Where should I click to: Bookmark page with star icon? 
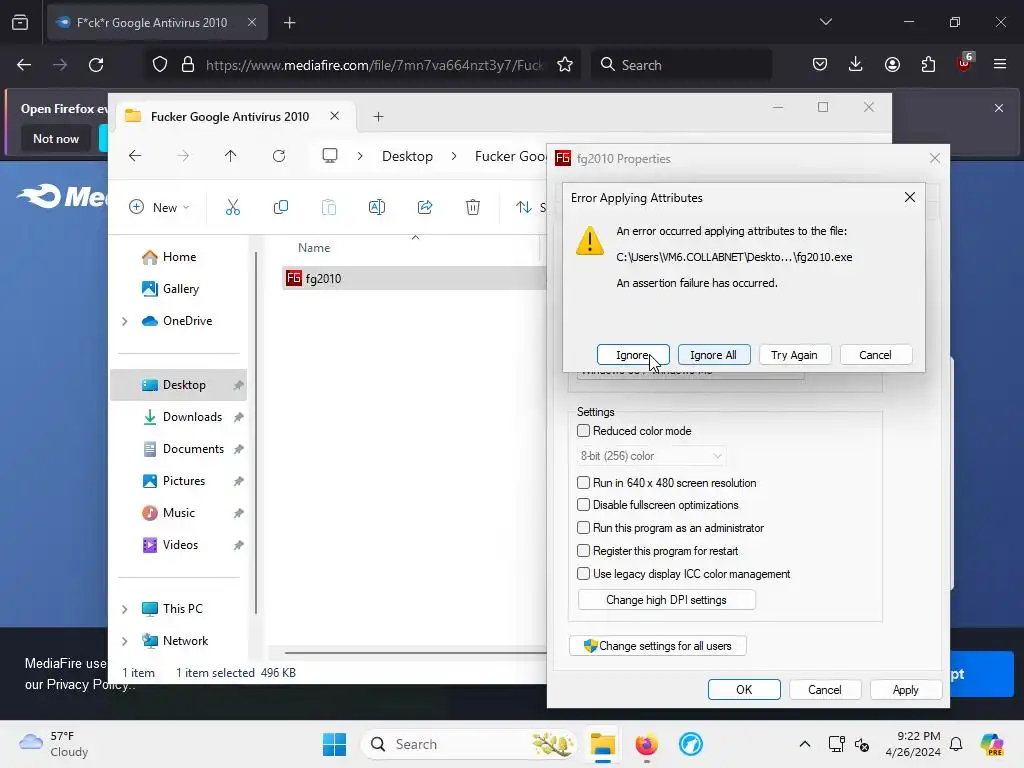(565, 65)
